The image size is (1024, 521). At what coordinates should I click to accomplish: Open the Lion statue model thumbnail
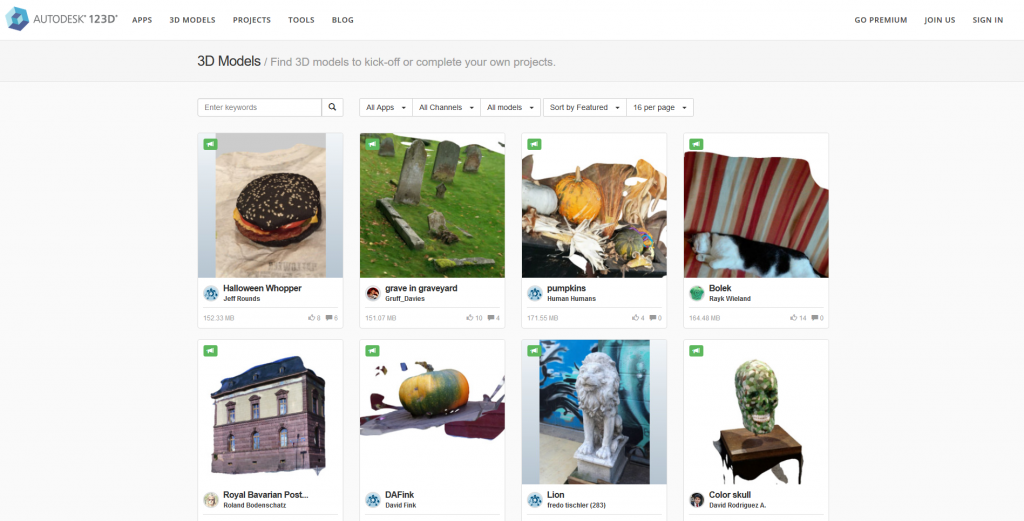pyautogui.click(x=594, y=411)
